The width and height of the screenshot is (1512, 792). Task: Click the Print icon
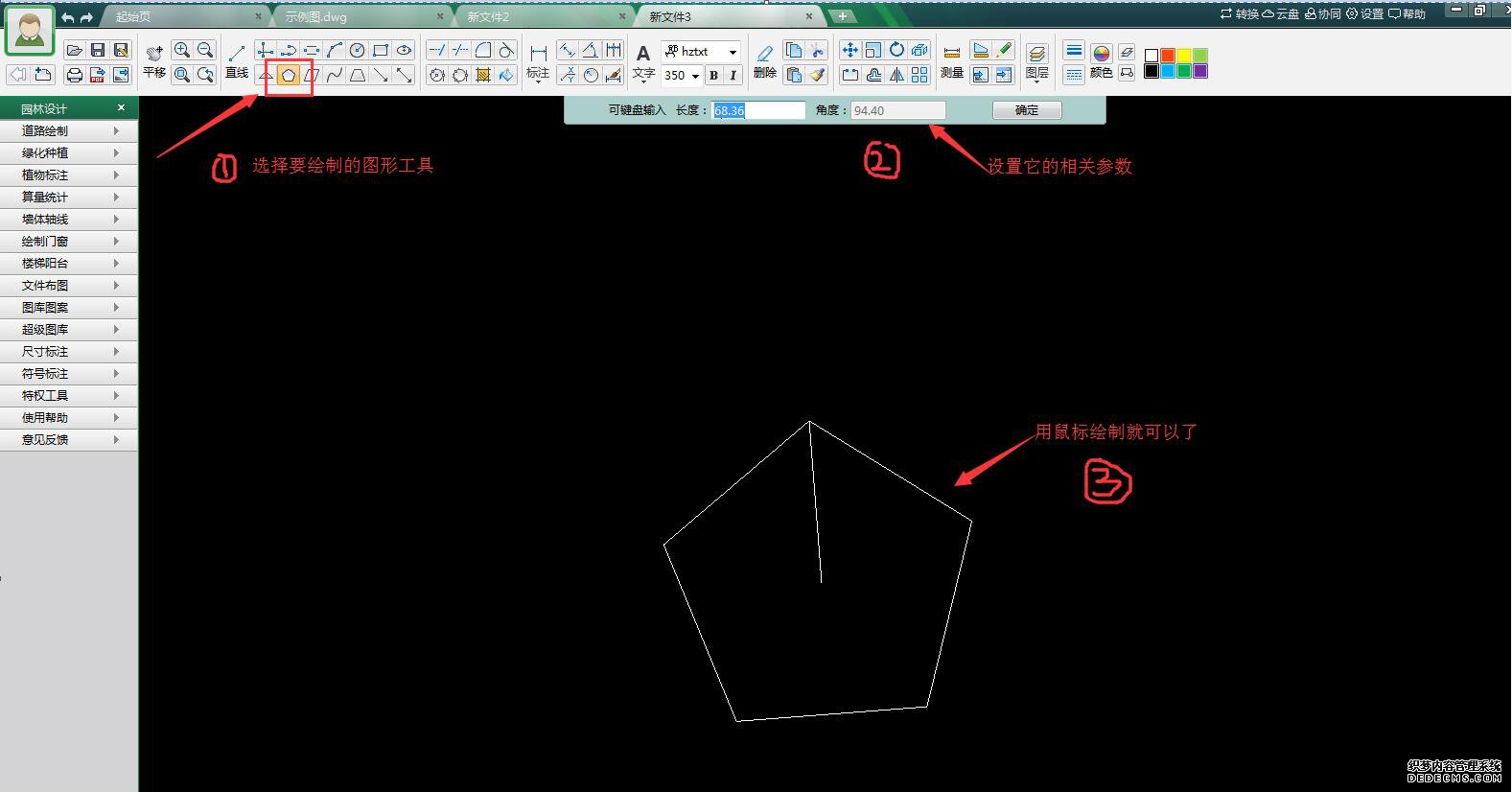coord(75,75)
